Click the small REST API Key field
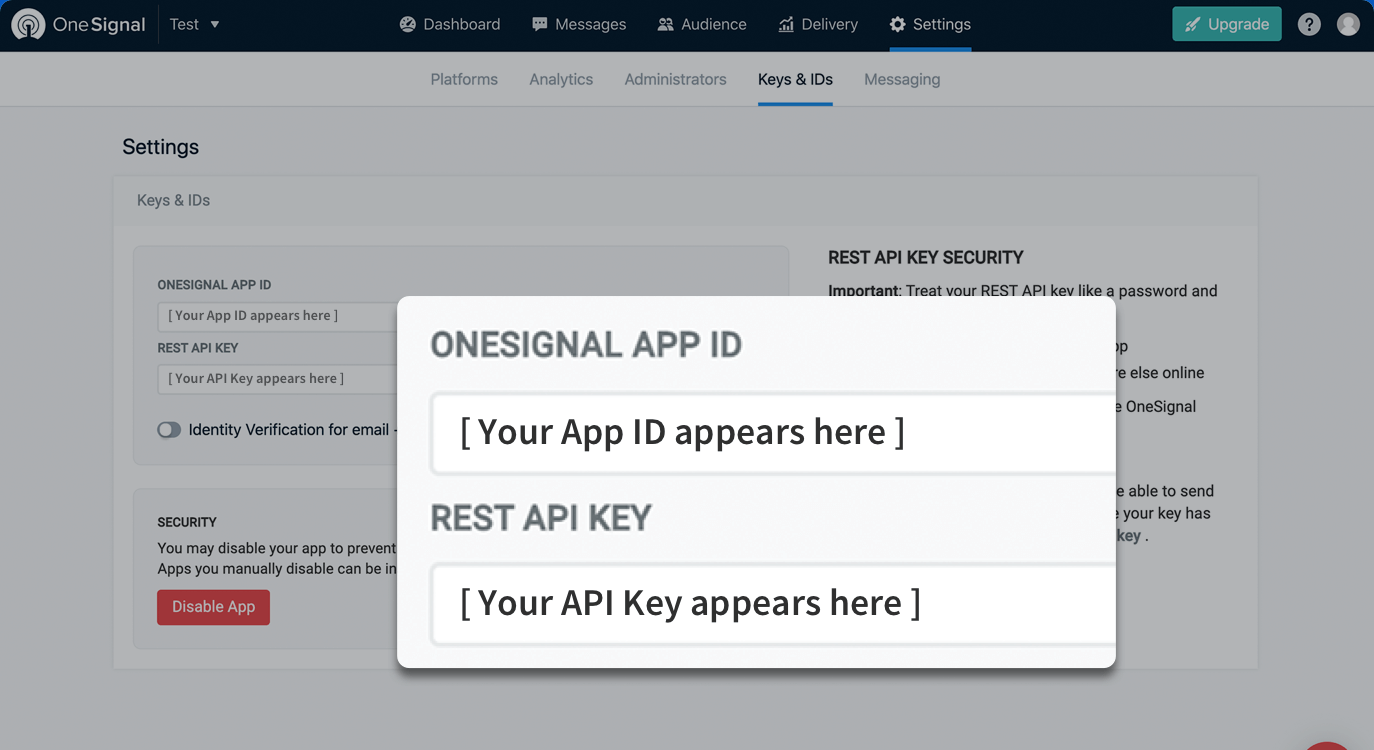This screenshot has width=1374, height=750. click(277, 379)
